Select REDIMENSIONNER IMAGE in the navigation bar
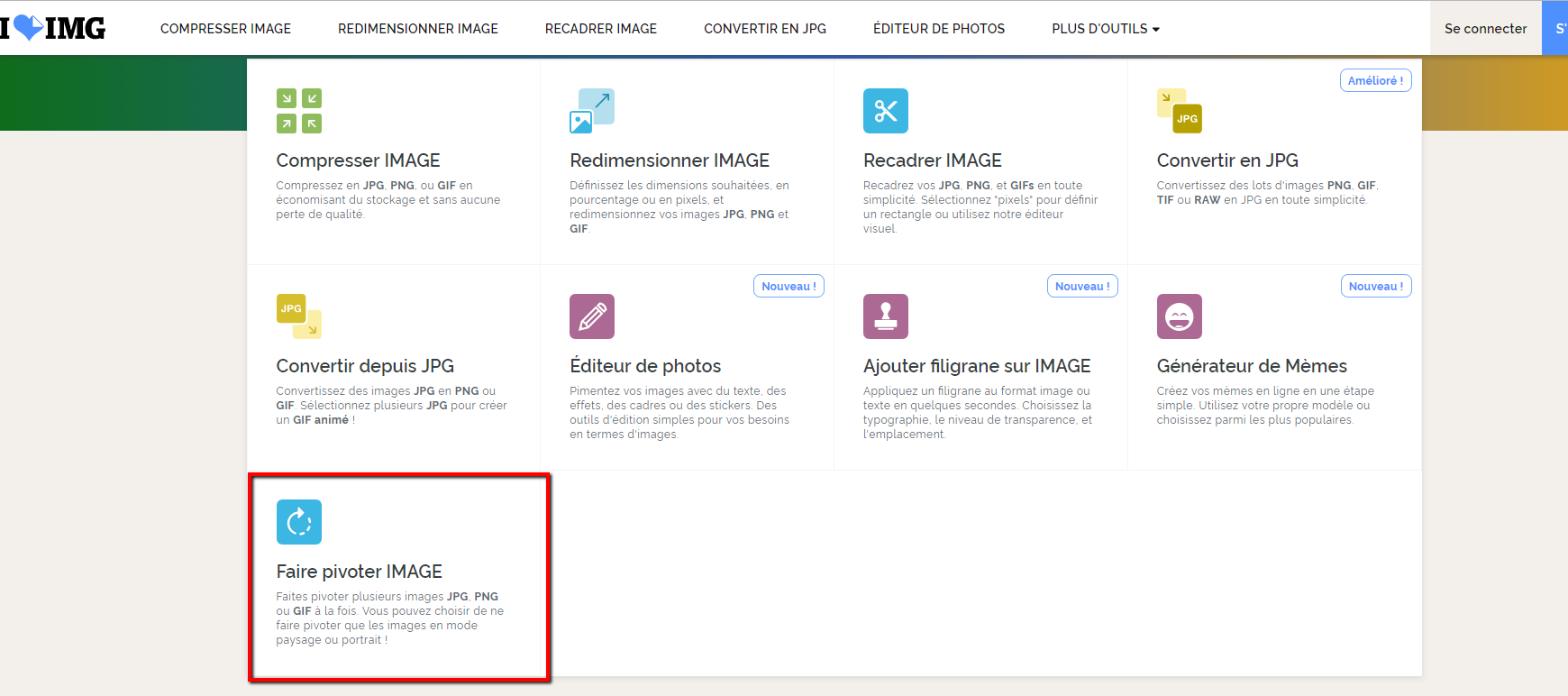The image size is (1568, 696). point(418,29)
